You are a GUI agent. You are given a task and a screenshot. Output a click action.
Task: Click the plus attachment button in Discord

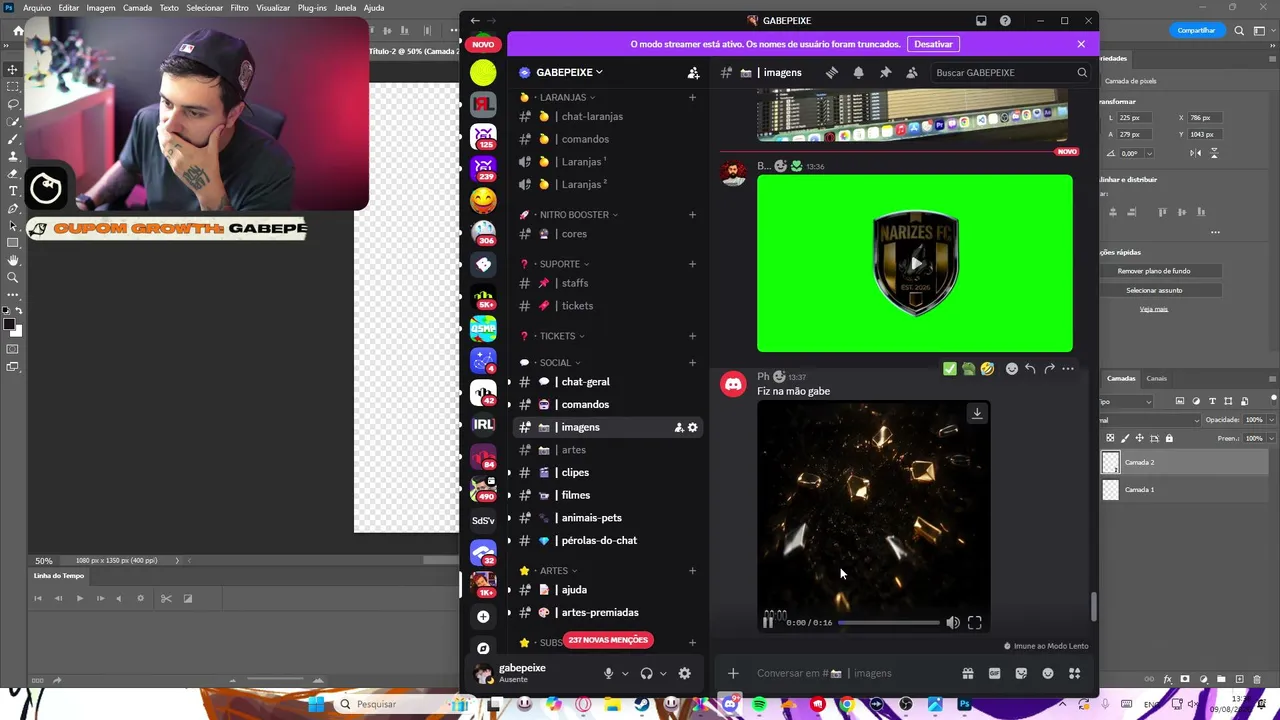[x=733, y=673]
